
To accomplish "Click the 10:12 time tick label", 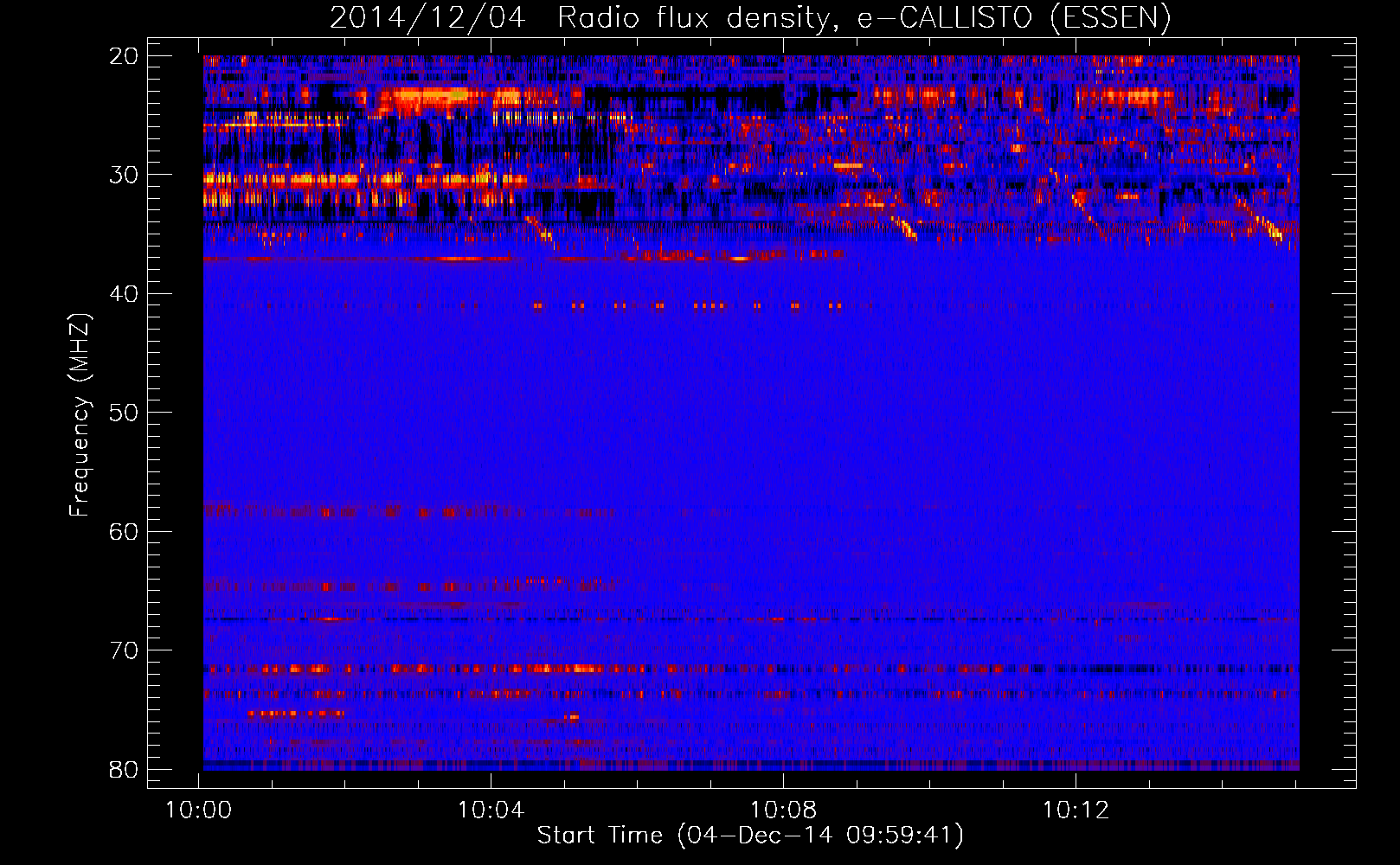I will (x=1076, y=811).
